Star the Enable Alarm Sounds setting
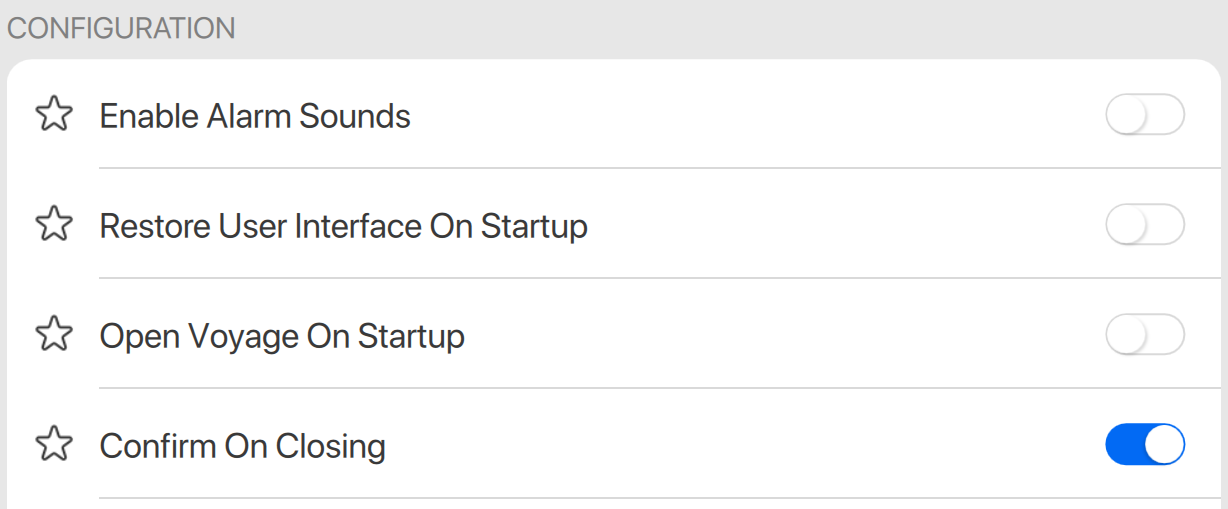The width and height of the screenshot is (1228, 509). coord(54,115)
